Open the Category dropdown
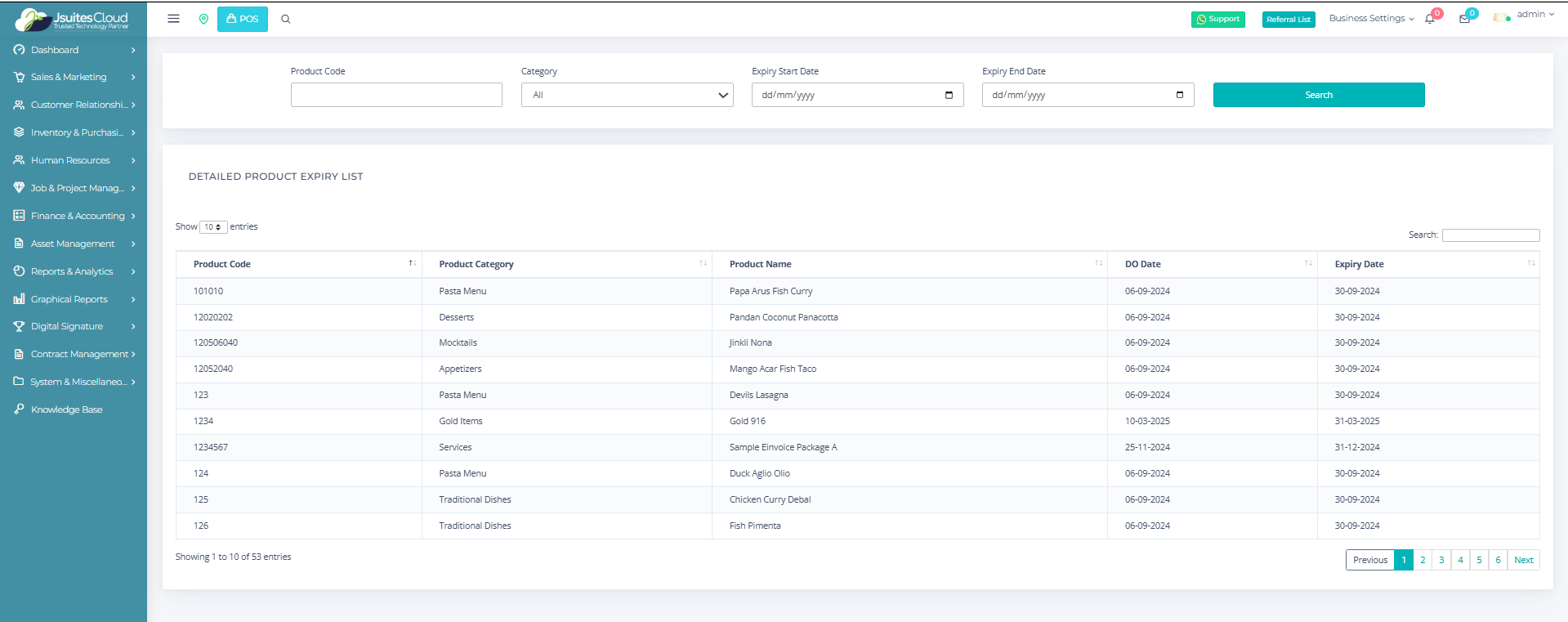The width and height of the screenshot is (1568, 622). pyautogui.click(x=627, y=95)
